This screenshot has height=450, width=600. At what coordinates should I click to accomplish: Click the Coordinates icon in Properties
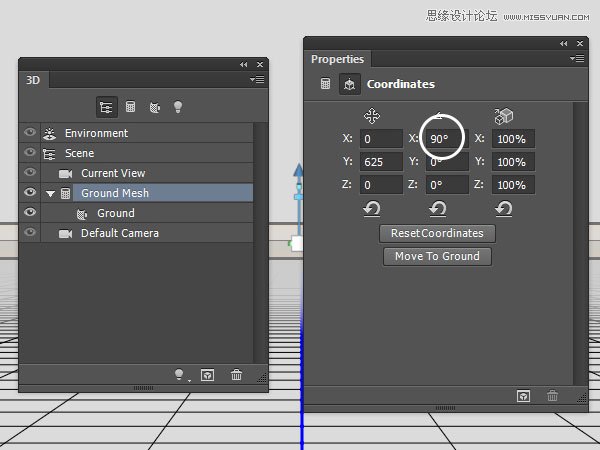[x=349, y=85]
